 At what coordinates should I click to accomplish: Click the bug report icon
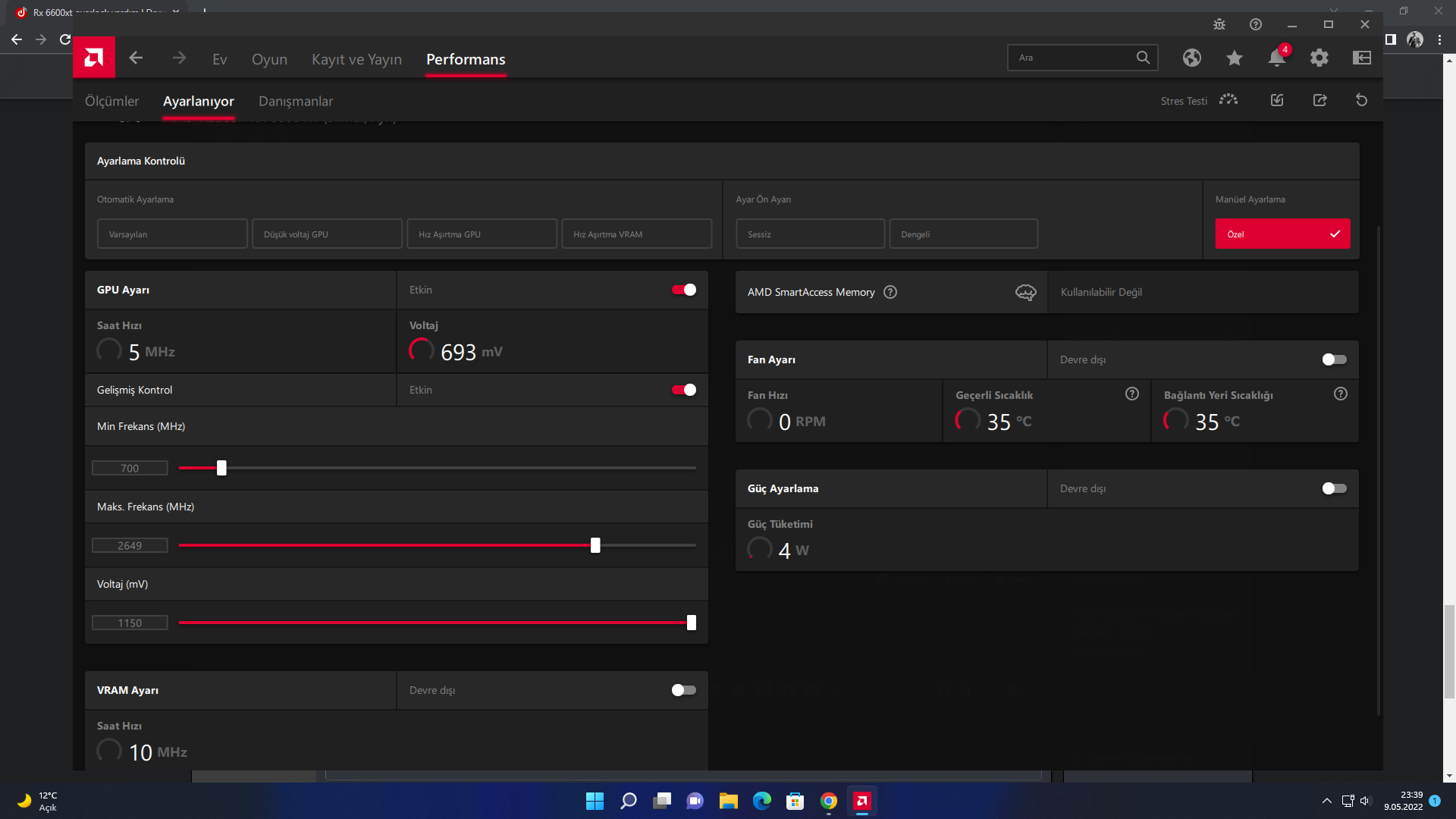point(1219,24)
